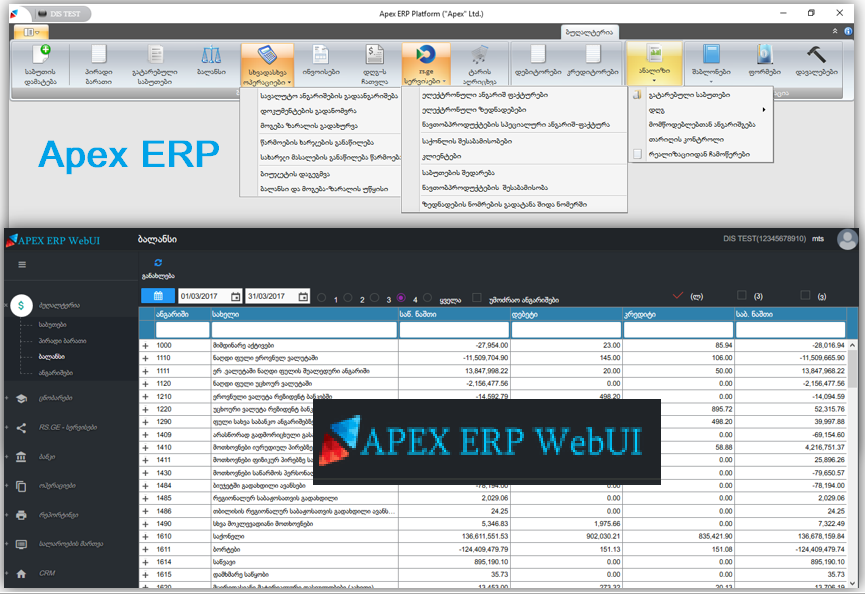This screenshot has height=597, width=865.
Task: Select radio button level 1
Action: tap(322, 298)
